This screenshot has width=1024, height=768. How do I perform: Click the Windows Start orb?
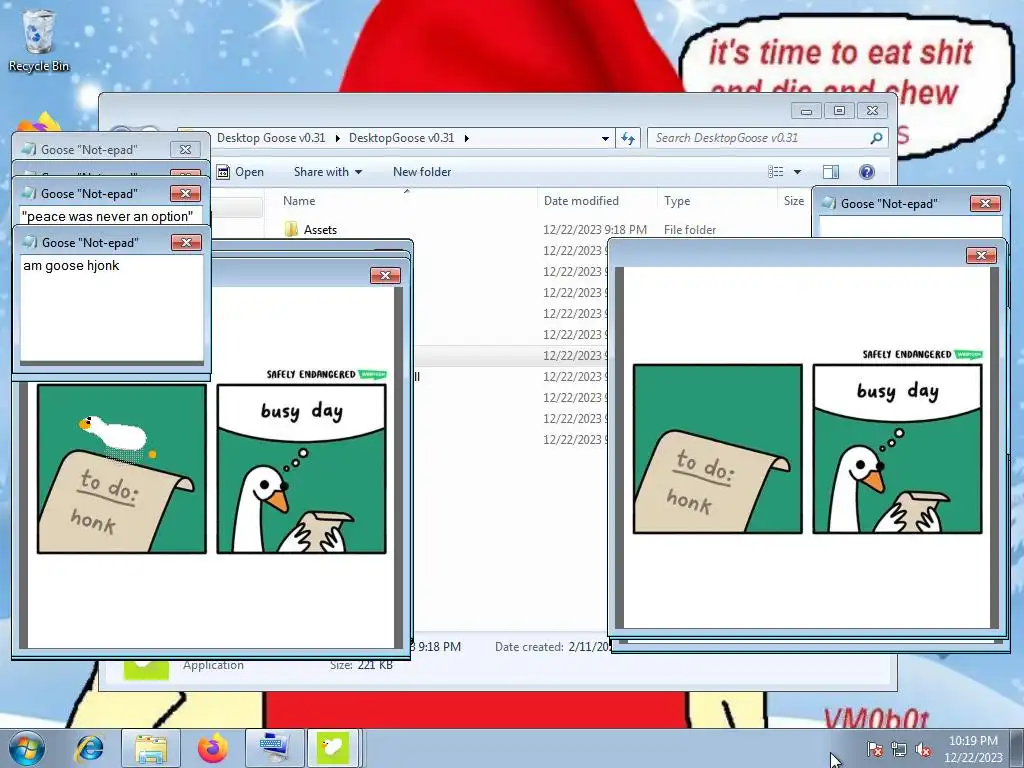(27, 748)
